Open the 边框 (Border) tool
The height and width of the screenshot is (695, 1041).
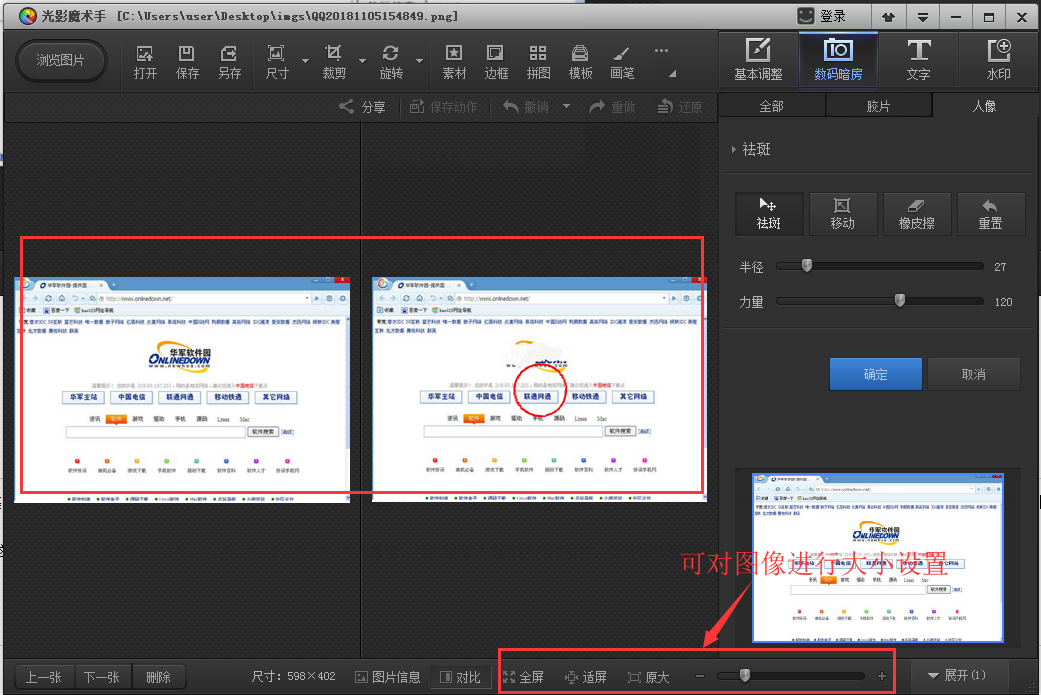pyautogui.click(x=496, y=61)
